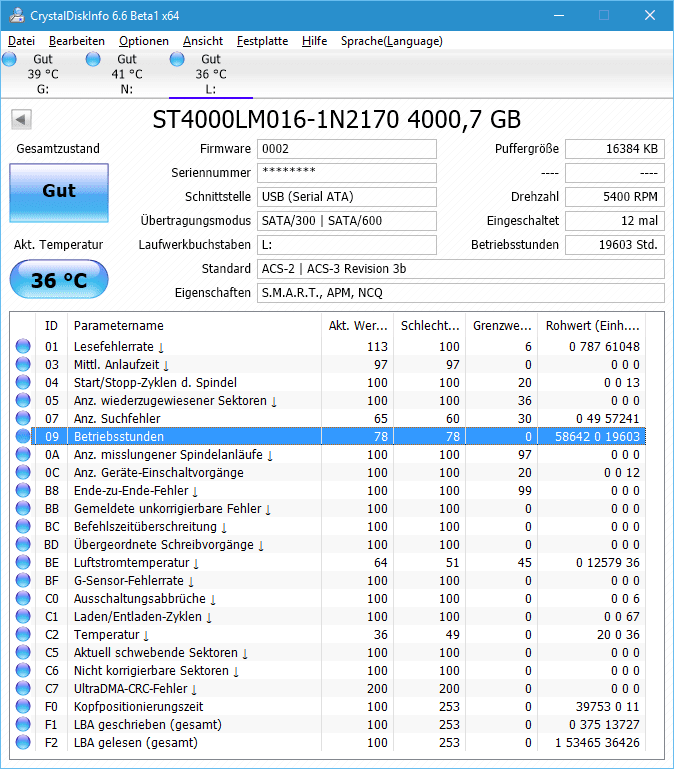674x769 pixels.
Task: Click status orb for Kopfpositionierungszeit row
Action: coord(23,707)
